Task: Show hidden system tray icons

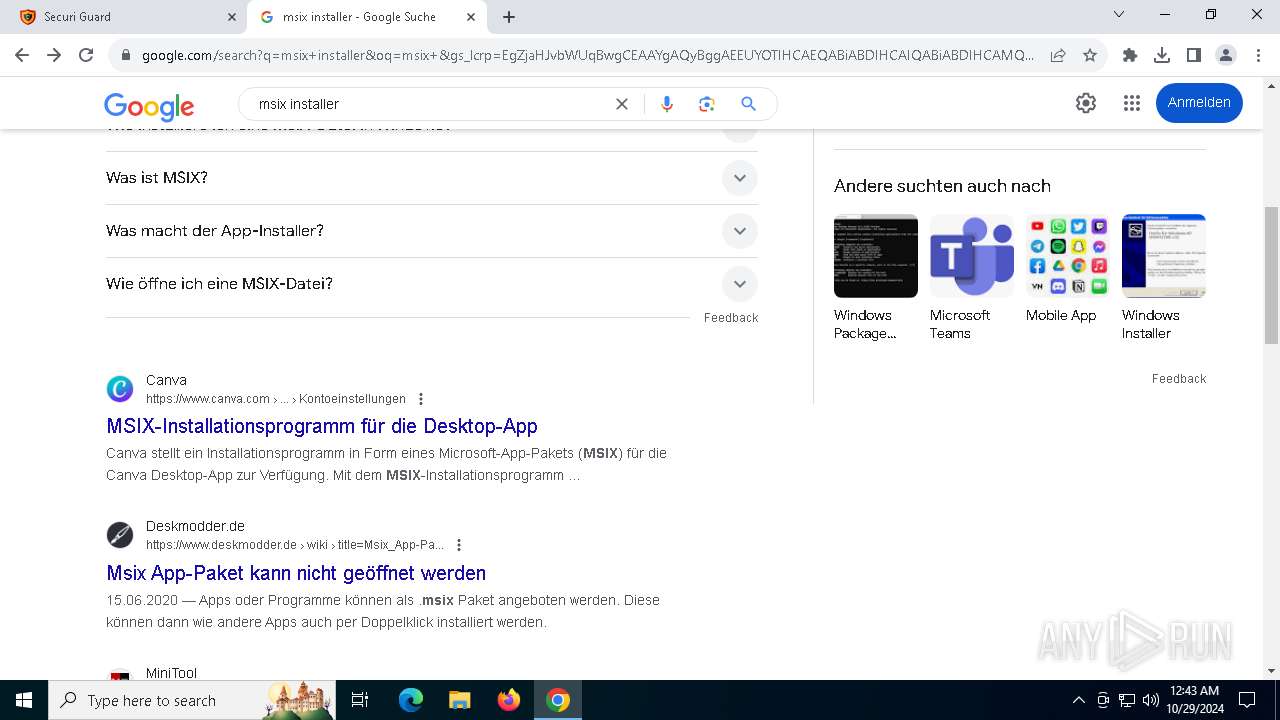Action: pyautogui.click(x=1078, y=700)
